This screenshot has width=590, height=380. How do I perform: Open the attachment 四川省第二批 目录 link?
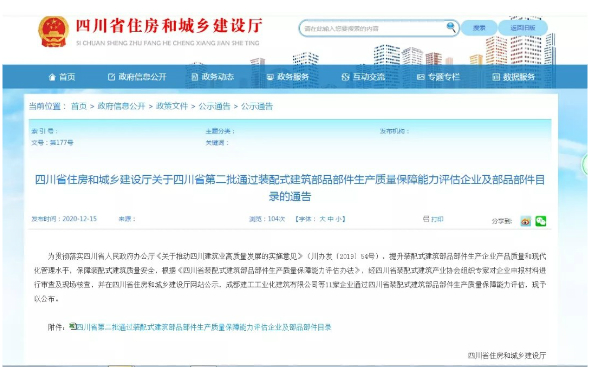pyautogui.click(x=204, y=327)
